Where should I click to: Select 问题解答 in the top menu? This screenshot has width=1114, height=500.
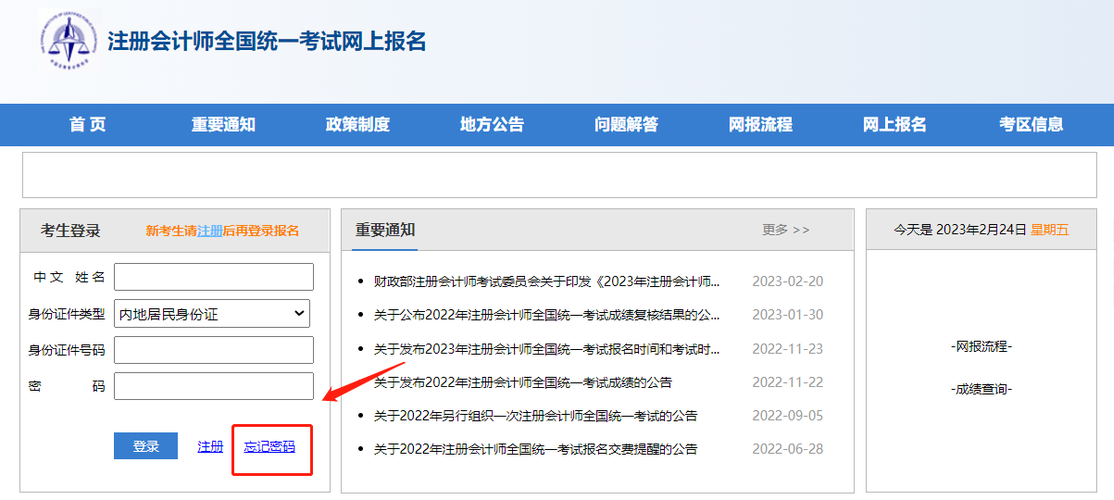point(626,125)
